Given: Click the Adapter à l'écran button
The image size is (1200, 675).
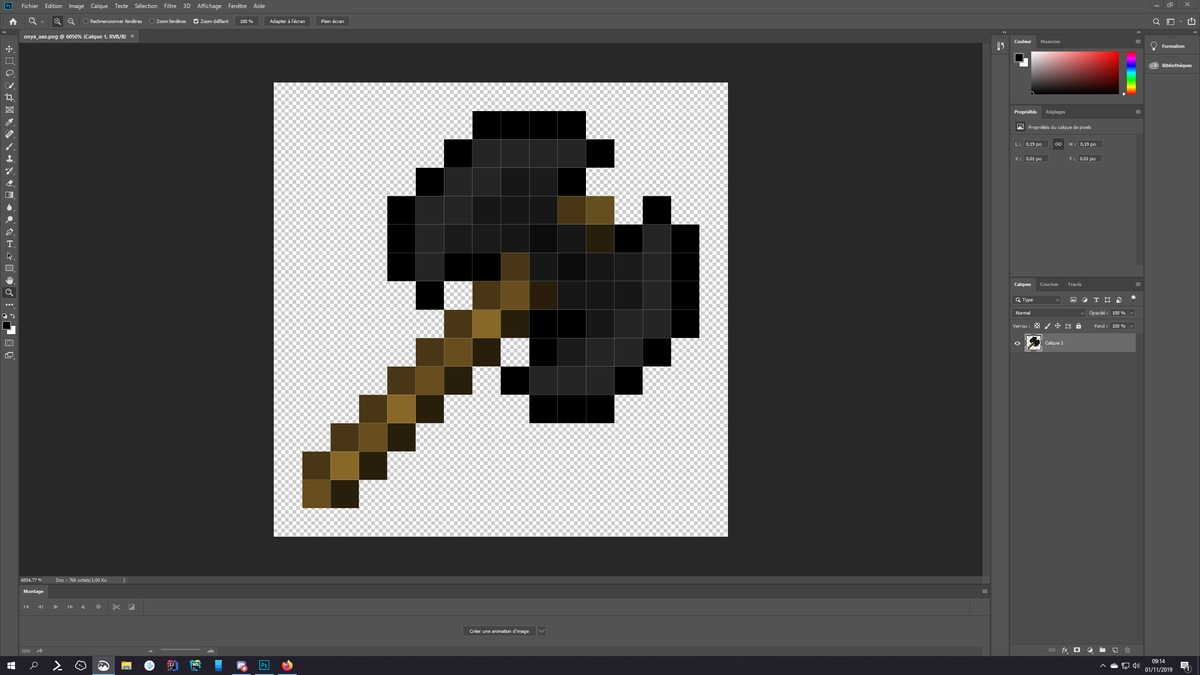Looking at the screenshot, I should click(x=287, y=21).
